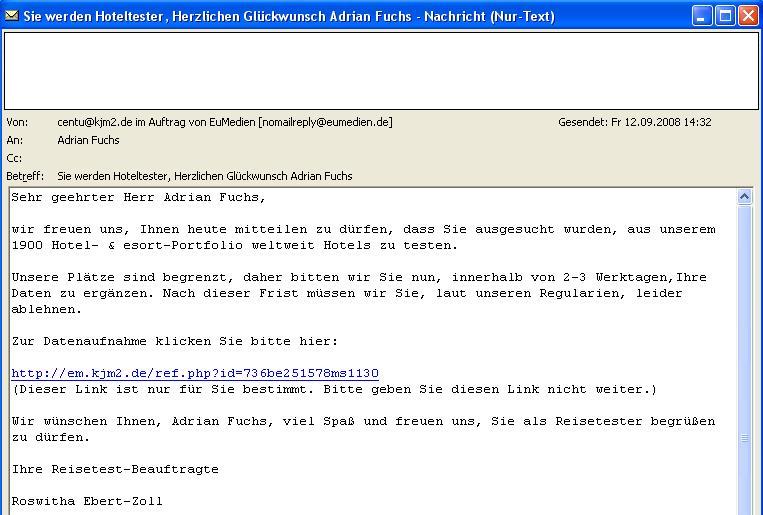
Task: Maximize the email message window
Action: click(725, 16)
